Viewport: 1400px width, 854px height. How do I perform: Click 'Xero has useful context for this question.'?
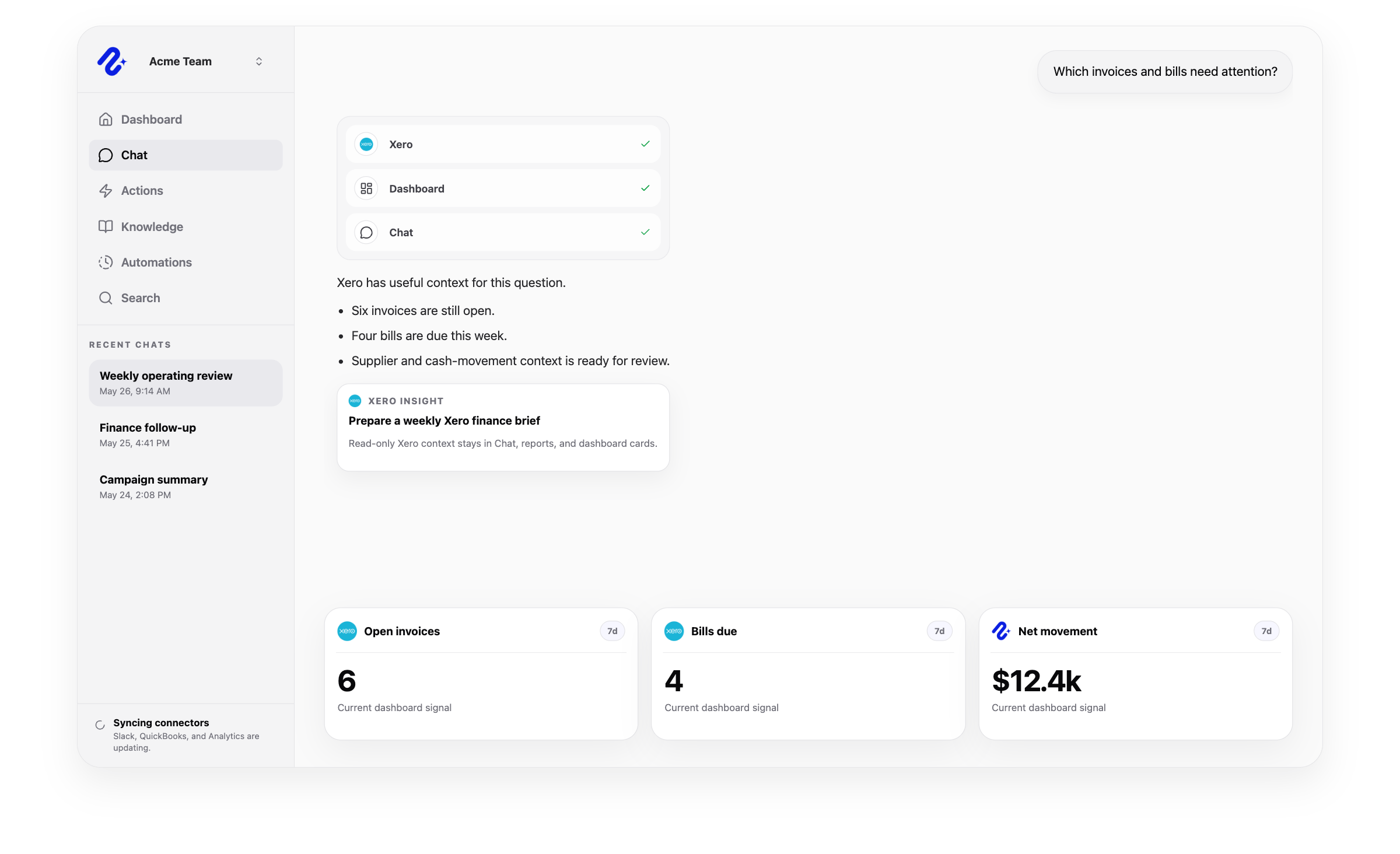pyautogui.click(x=451, y=283)
